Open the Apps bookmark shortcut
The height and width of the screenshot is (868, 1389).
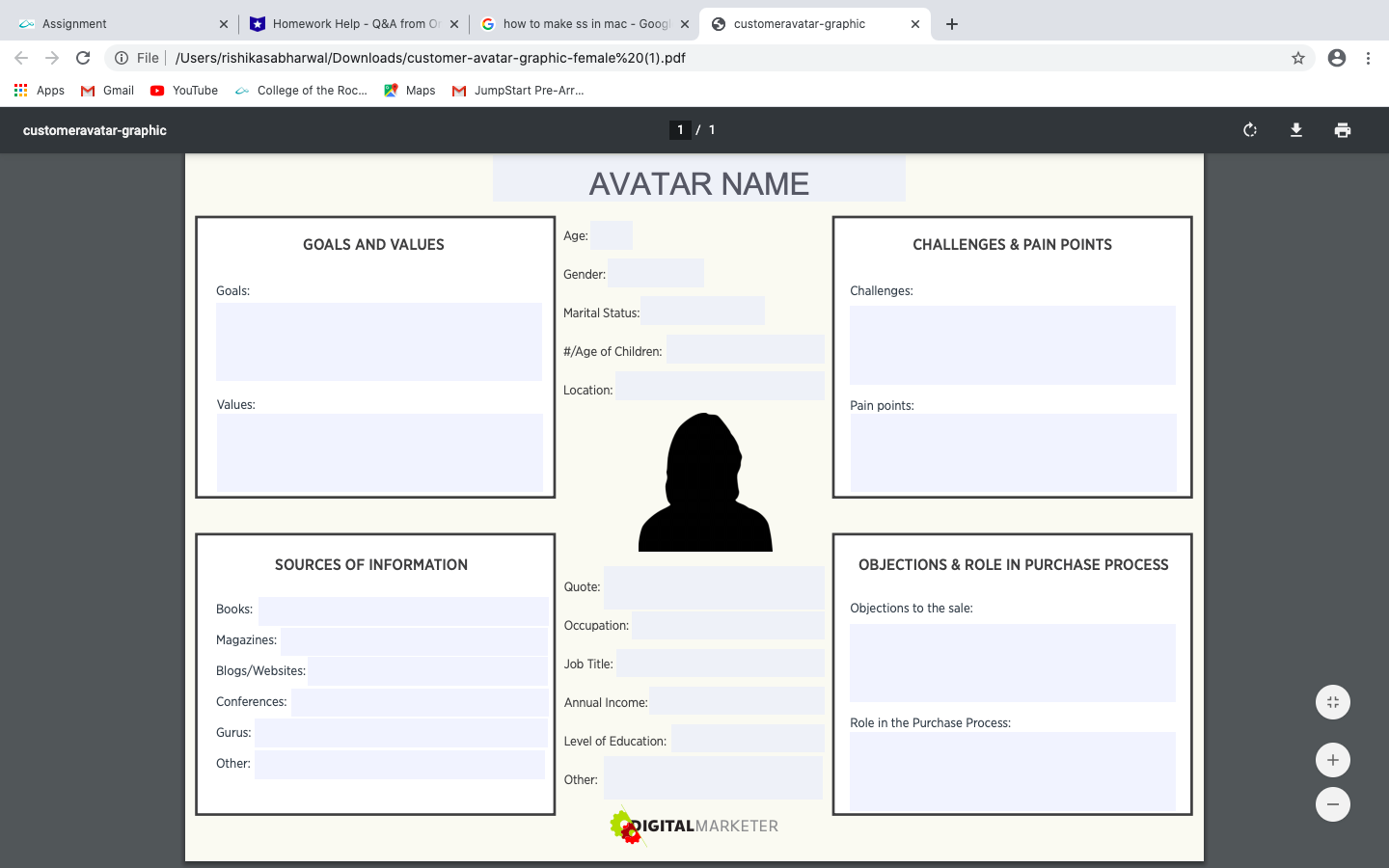[40, 91]
